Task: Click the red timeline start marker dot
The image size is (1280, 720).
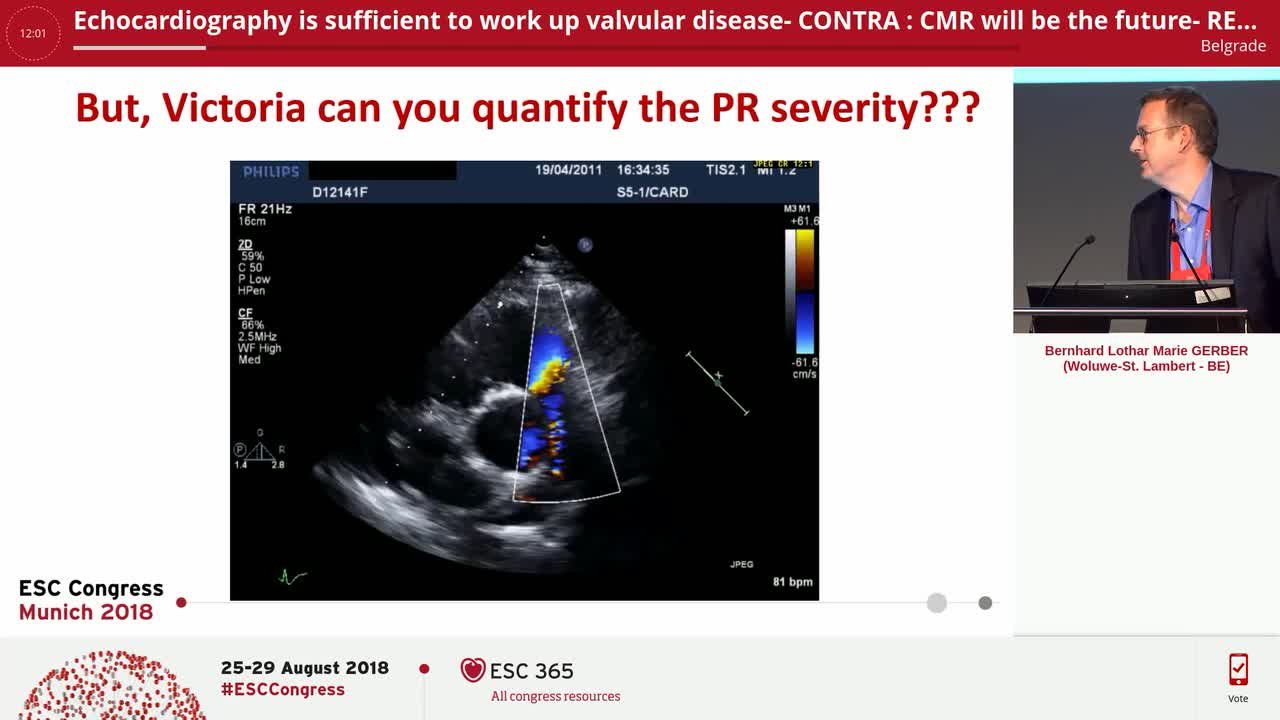Action: tap(181, 602)
